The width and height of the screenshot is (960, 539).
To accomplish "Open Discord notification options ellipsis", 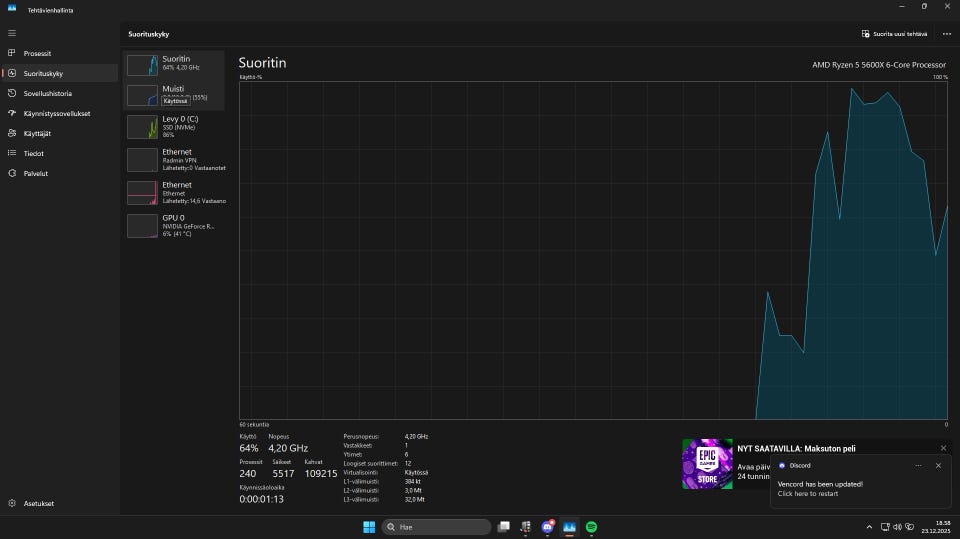I will (918, 465).
